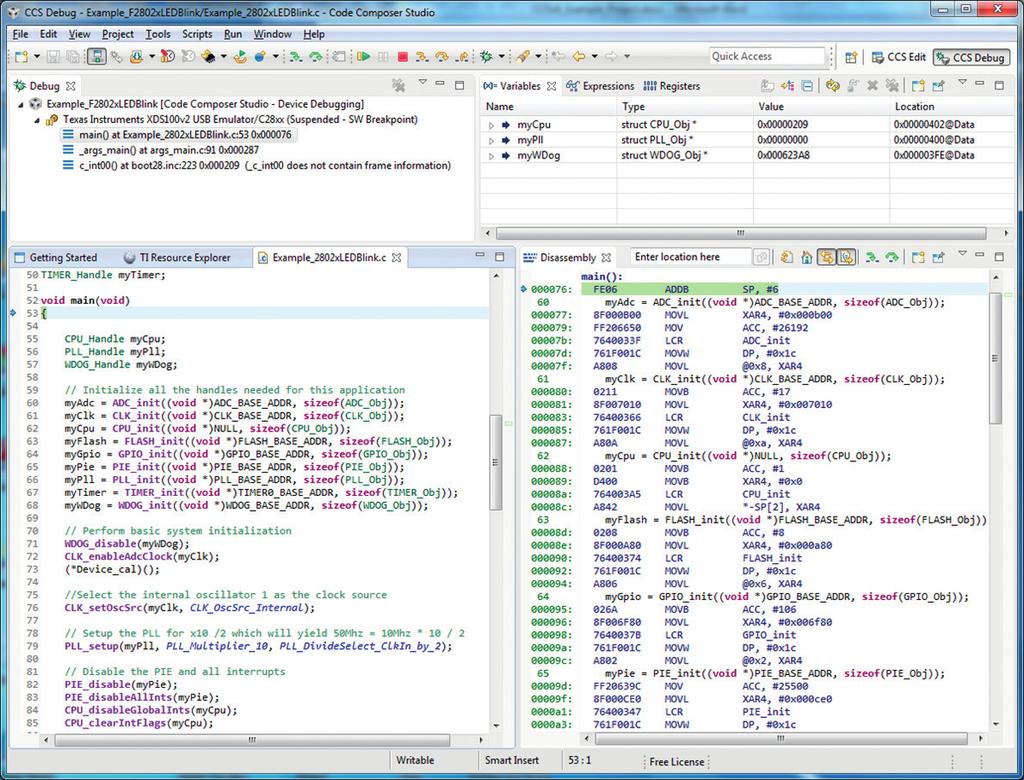Collapse the Texas Instruments XDS100v2 emulator node
Viewport: 1024px width, 780px height.
tap(37, 120)
